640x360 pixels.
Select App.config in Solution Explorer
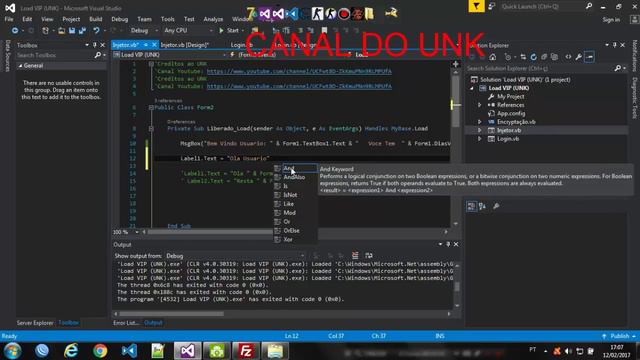point(511,113)
